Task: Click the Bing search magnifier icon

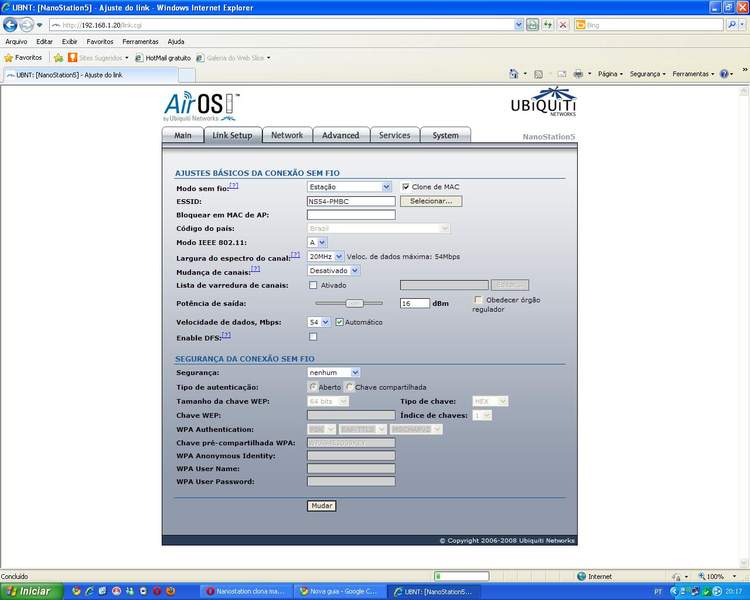Action: point(731,25)
